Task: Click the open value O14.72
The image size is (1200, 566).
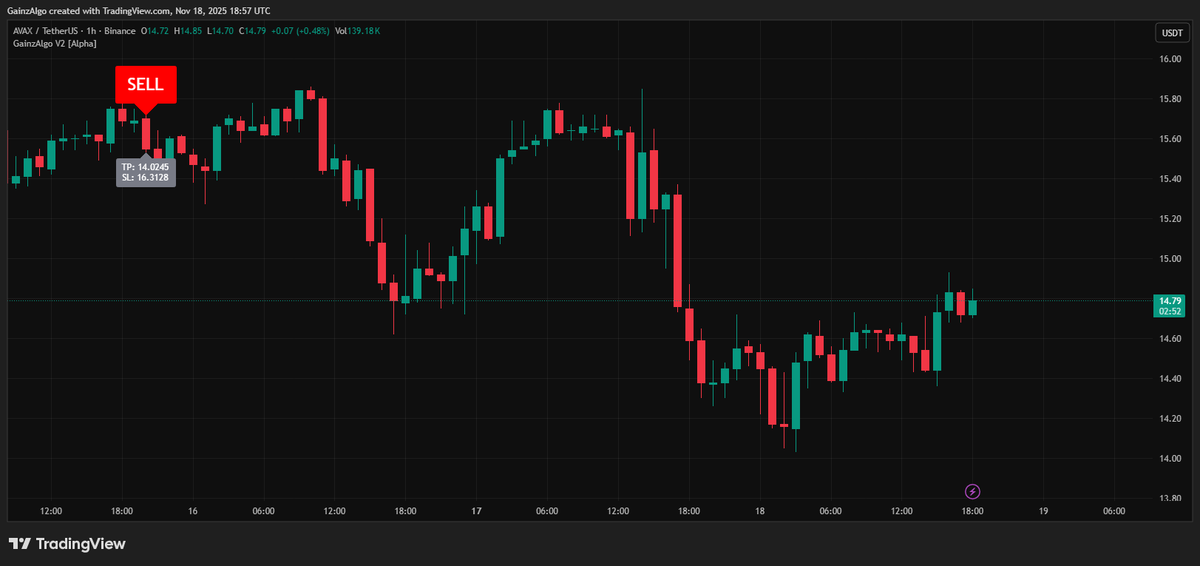Action: coord(155,31)
